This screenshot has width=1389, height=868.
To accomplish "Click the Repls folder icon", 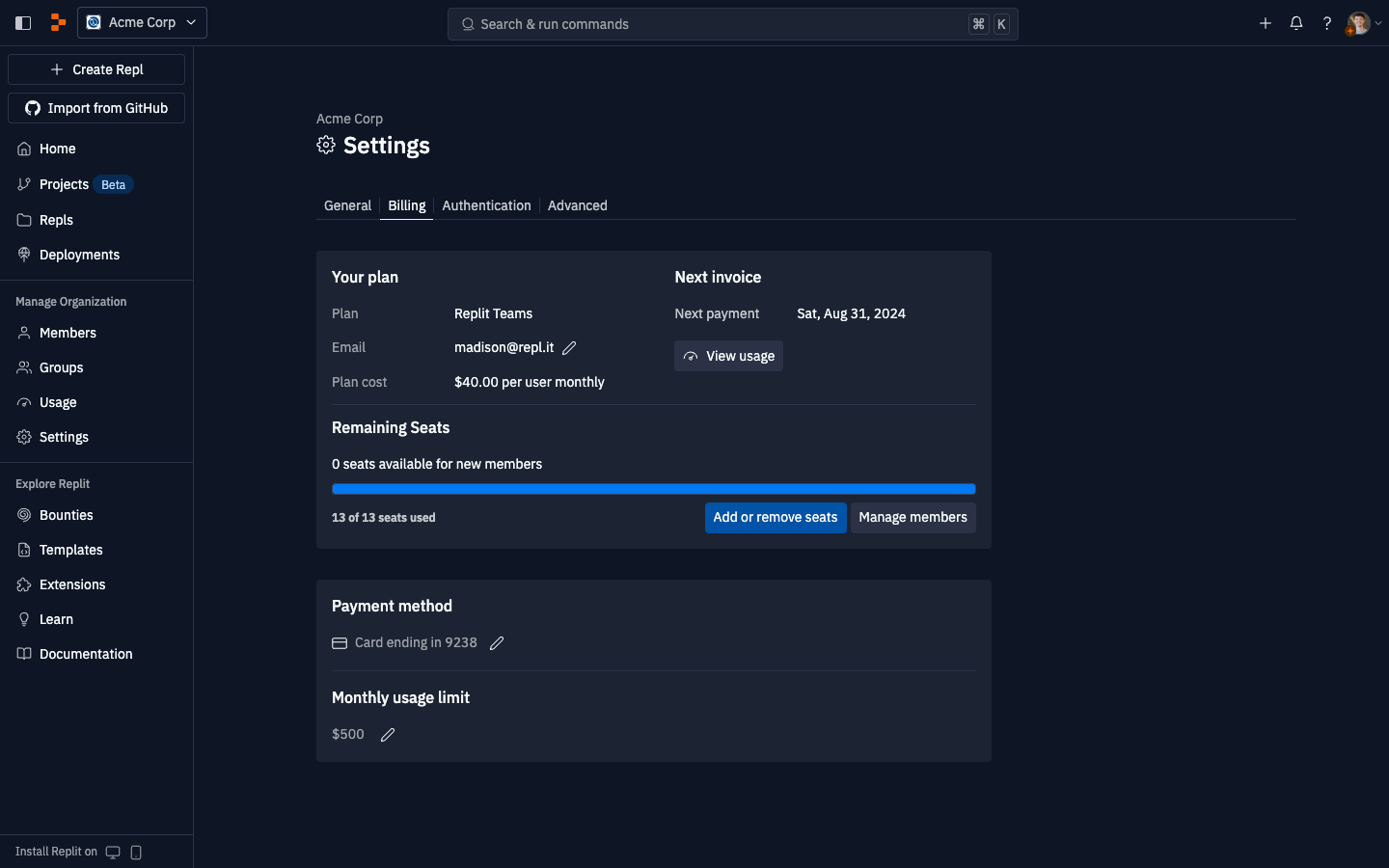I will click(x=24, y=220).
